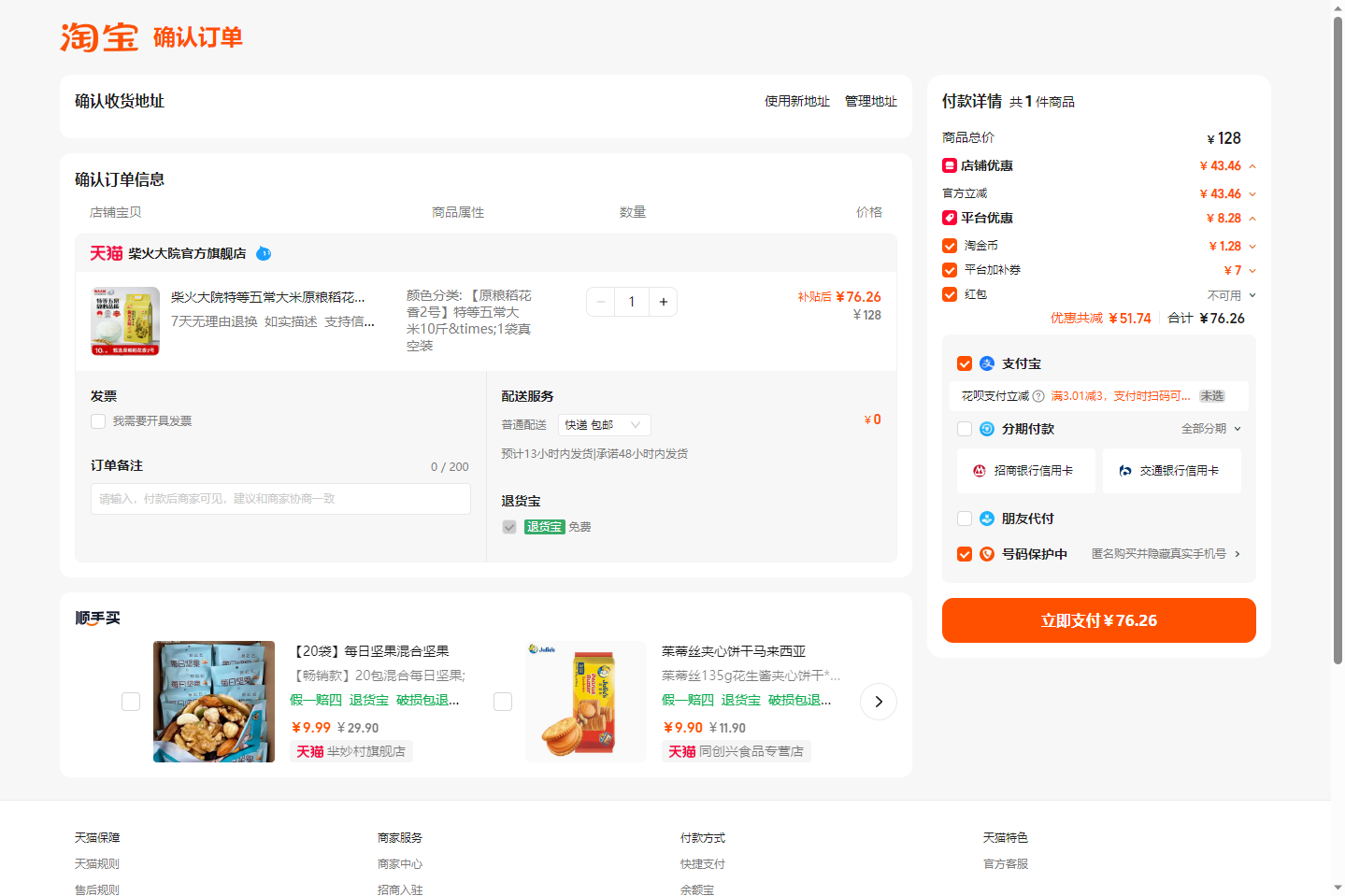The height and width of the screenshot is (896, 1345).
Task: Click the blue badge icon after the store name
Action: 264,253
